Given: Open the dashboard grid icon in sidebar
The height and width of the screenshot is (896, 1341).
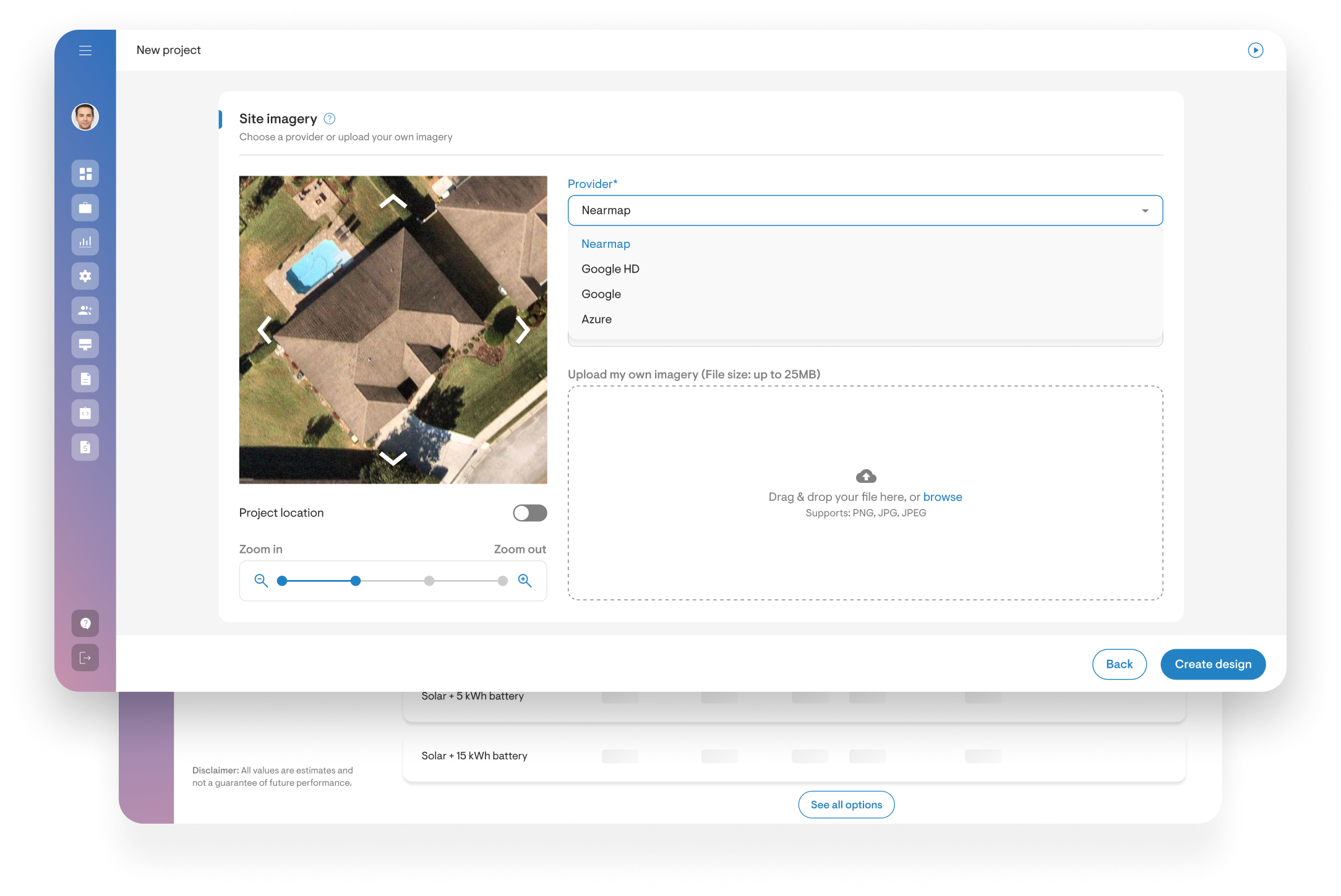Looking at the screenshot, I should coord(85,174).
